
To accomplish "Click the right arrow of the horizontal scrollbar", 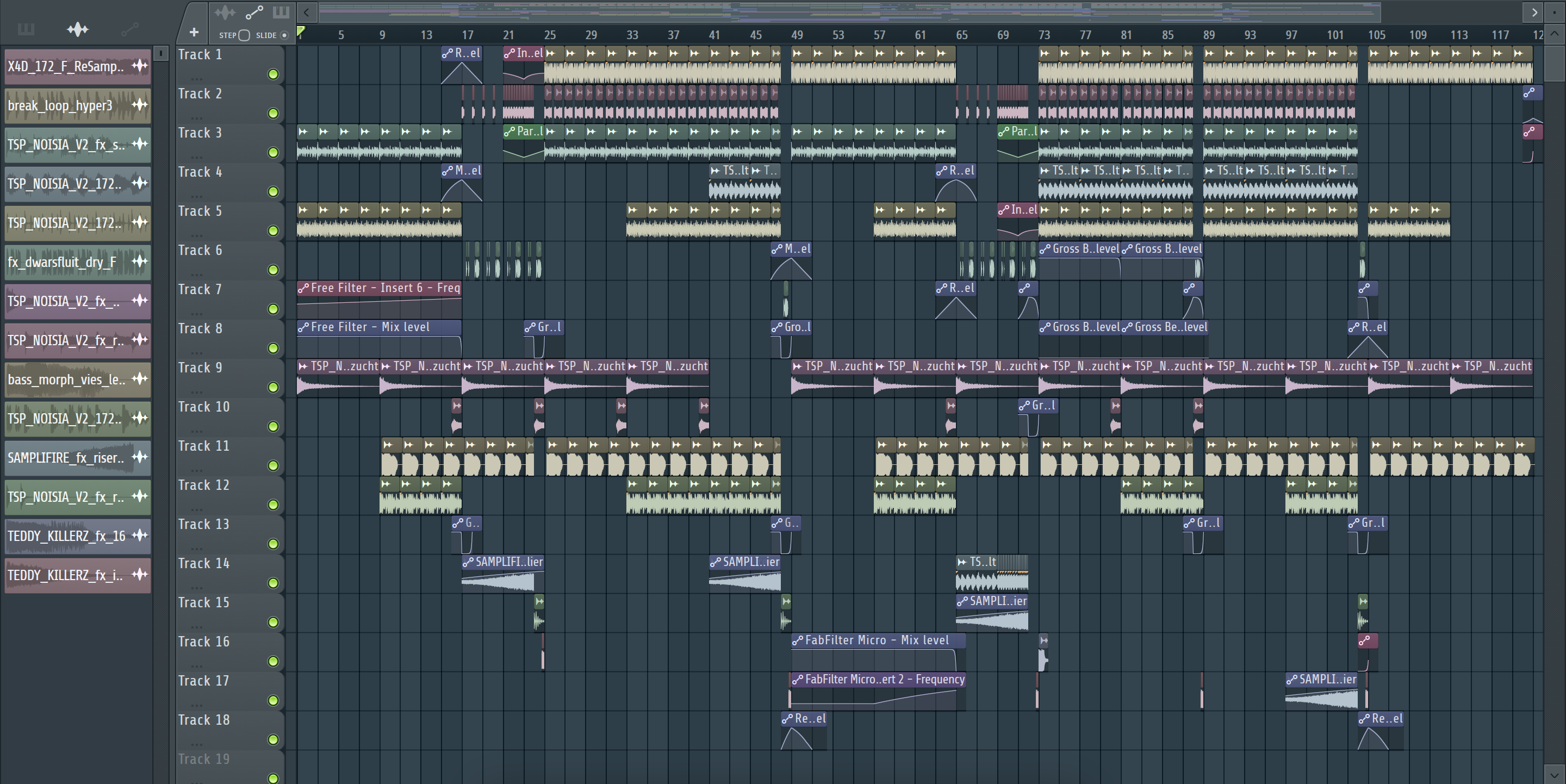I will 1534,12.
